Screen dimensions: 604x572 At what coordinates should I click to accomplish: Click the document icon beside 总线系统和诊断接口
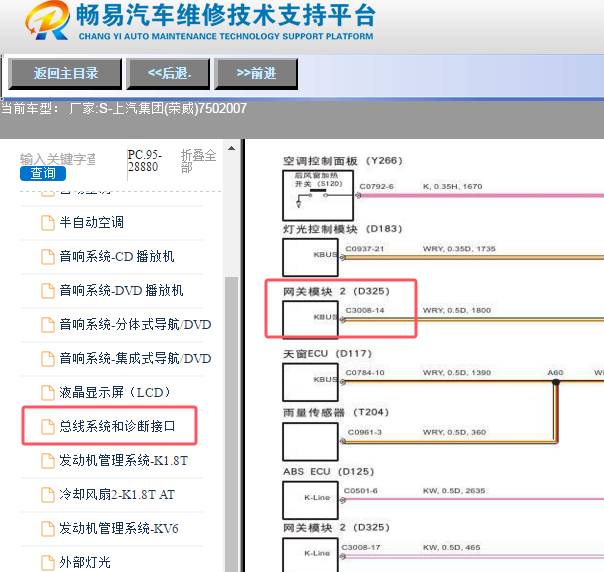[48, 427]
